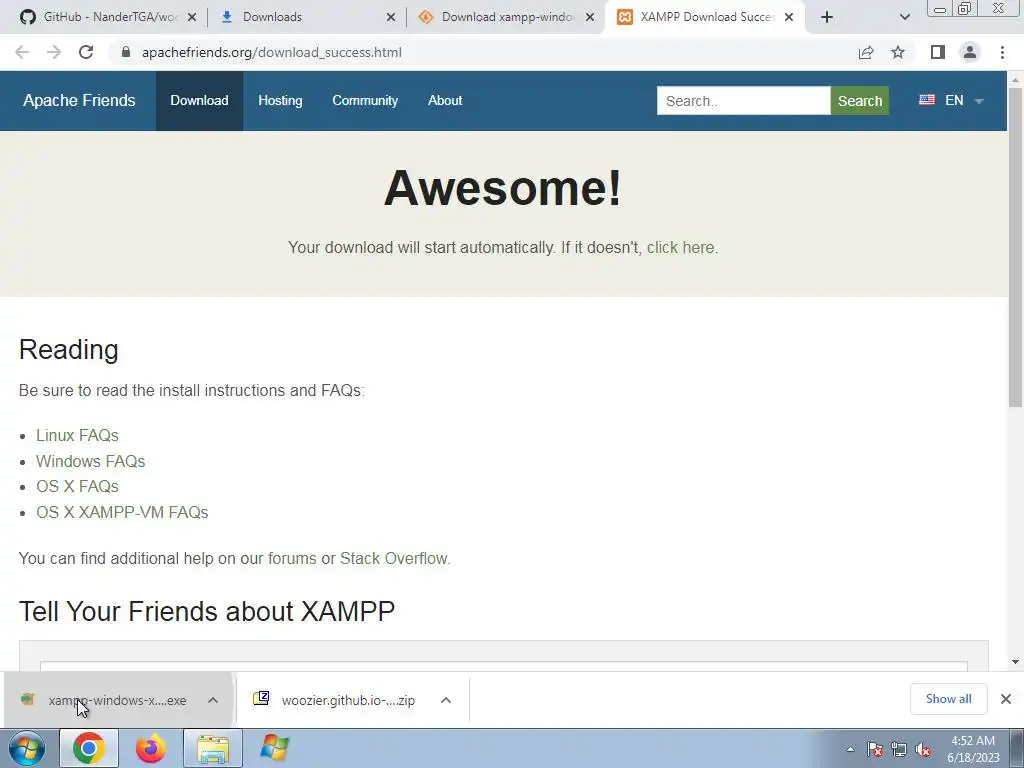Open the woozier.github.io zip download
This screenshot has width=1024, height=768.
coord(336,700)
